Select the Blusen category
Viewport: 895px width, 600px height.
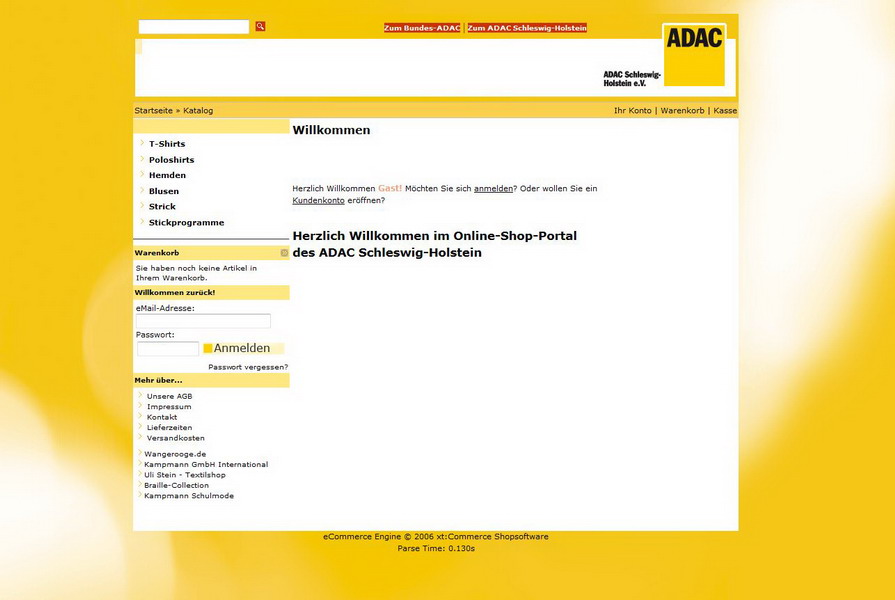click(x=164, y=191)
